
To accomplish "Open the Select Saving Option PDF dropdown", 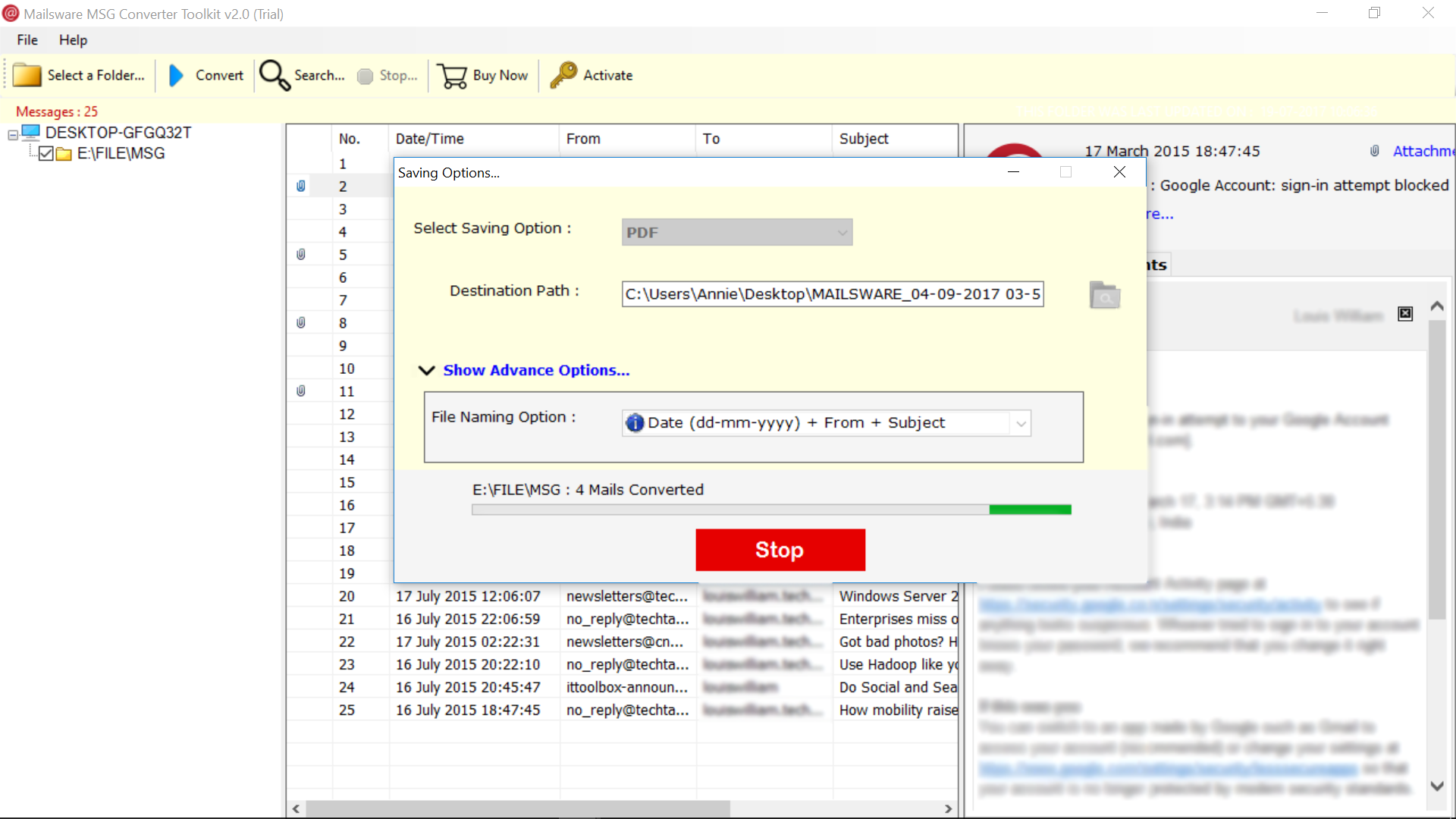I will tap(737, 232).
